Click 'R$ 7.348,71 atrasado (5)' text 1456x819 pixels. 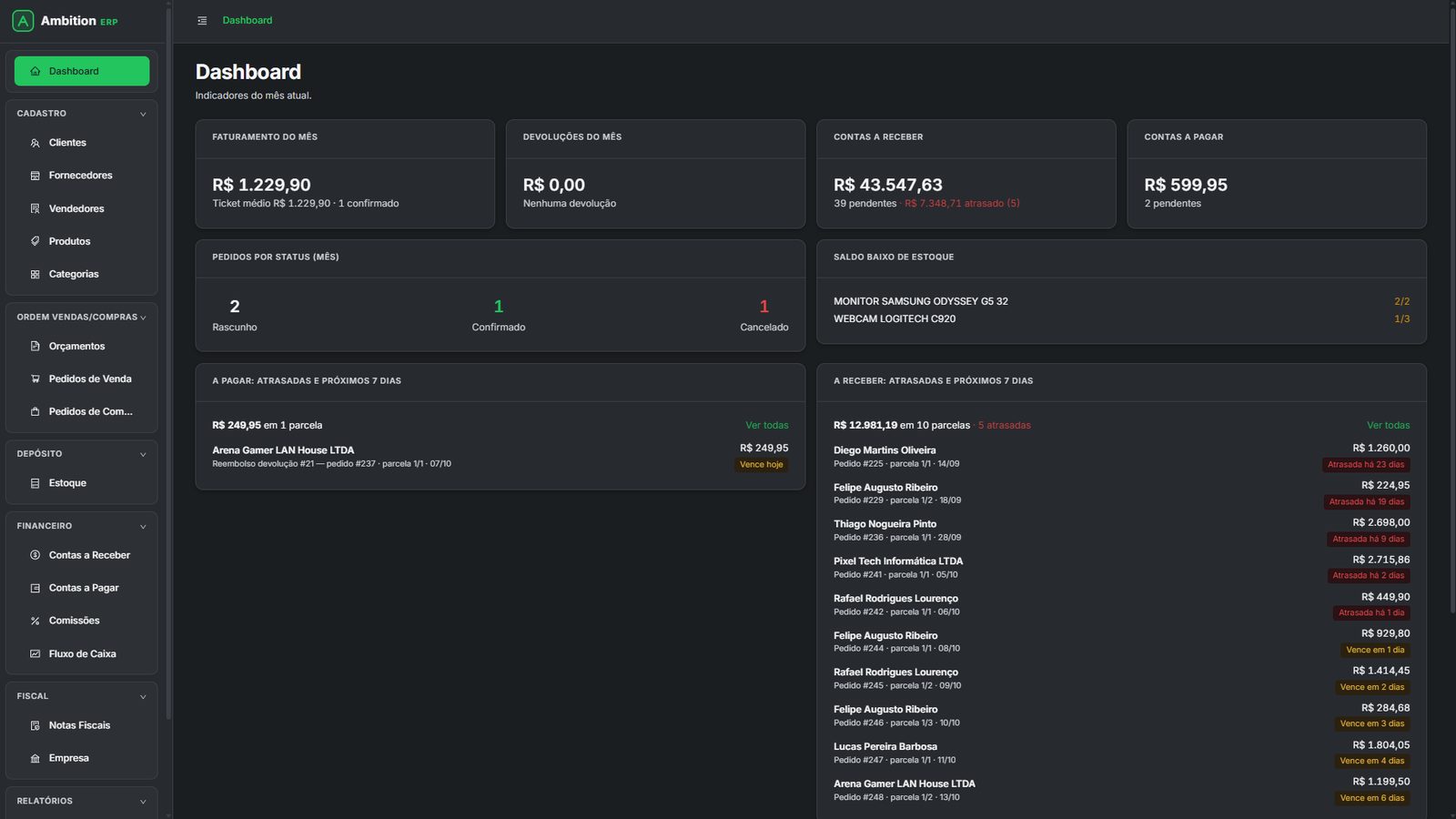coord(962,204)
